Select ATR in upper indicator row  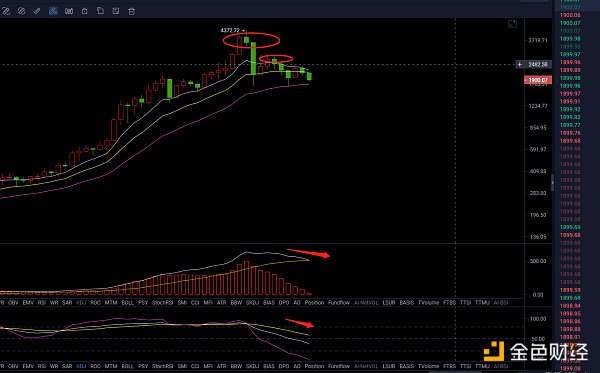coord(222,303)
